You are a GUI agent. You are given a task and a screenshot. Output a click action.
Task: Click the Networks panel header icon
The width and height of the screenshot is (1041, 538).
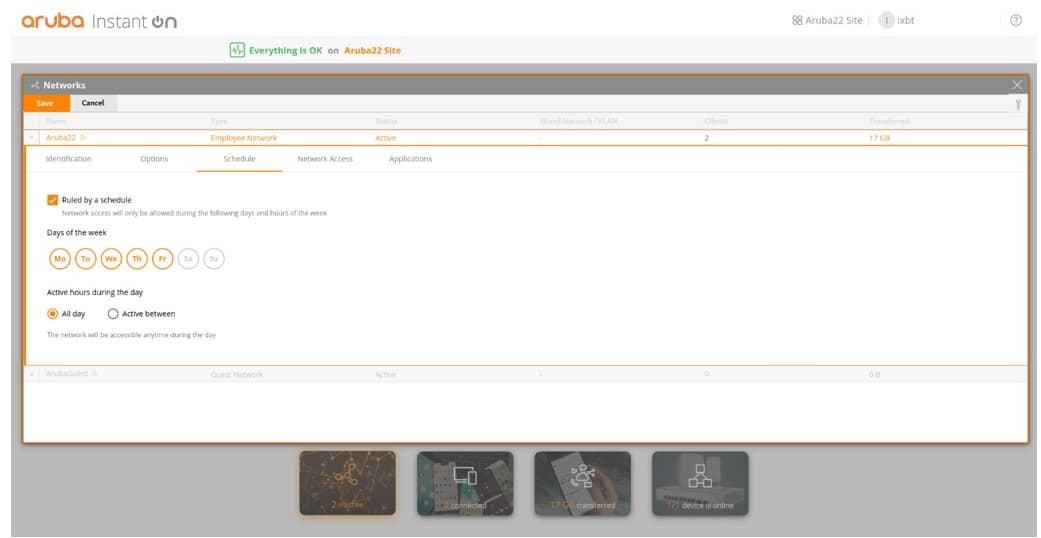35,85
